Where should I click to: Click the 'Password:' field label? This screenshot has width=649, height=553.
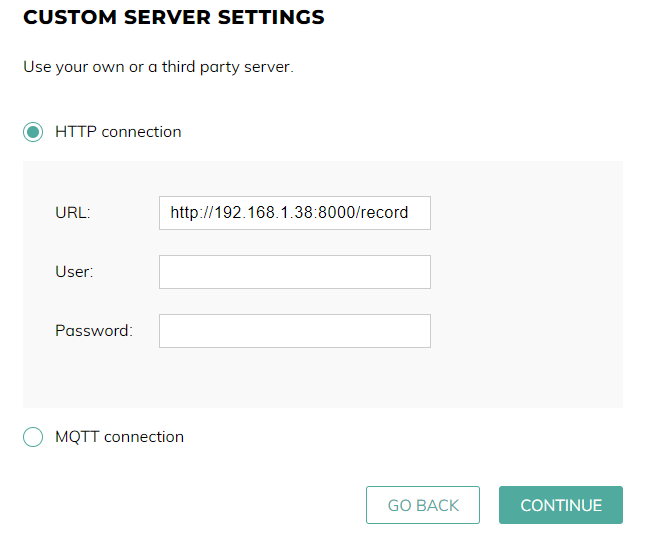click(x=94, y=331)
